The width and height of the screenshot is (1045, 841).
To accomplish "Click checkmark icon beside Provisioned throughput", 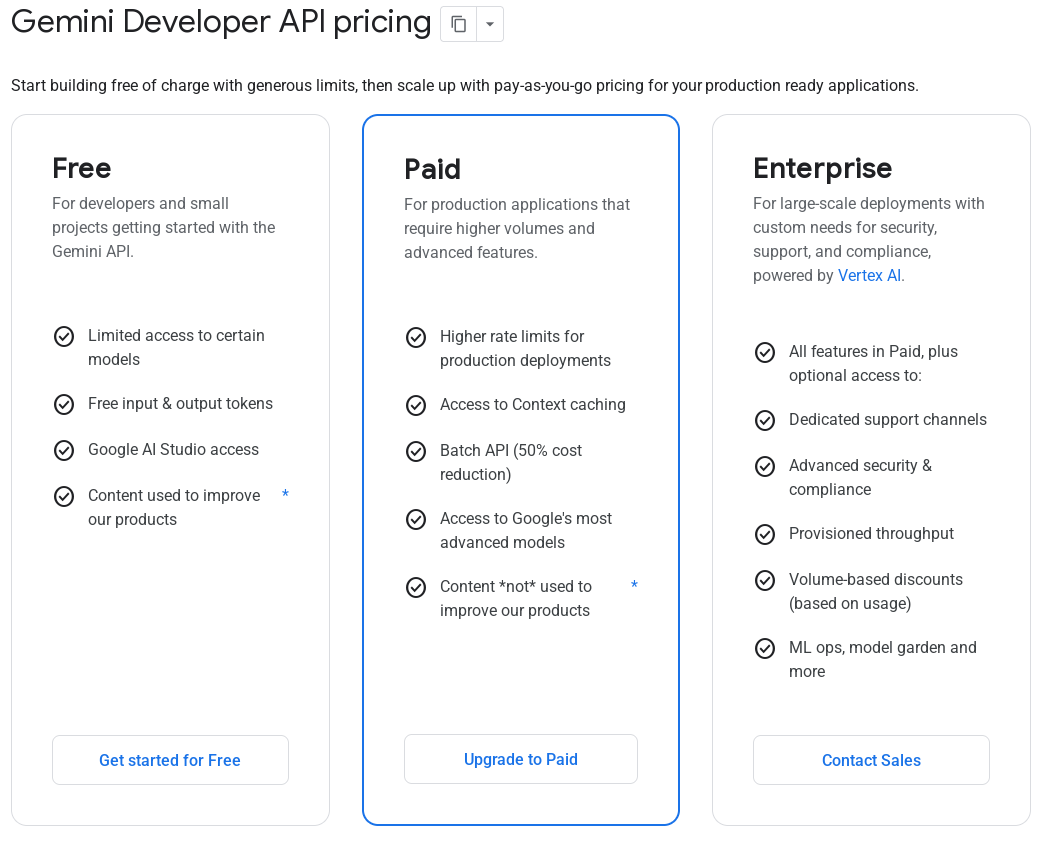I will click(x=765, y=534).
